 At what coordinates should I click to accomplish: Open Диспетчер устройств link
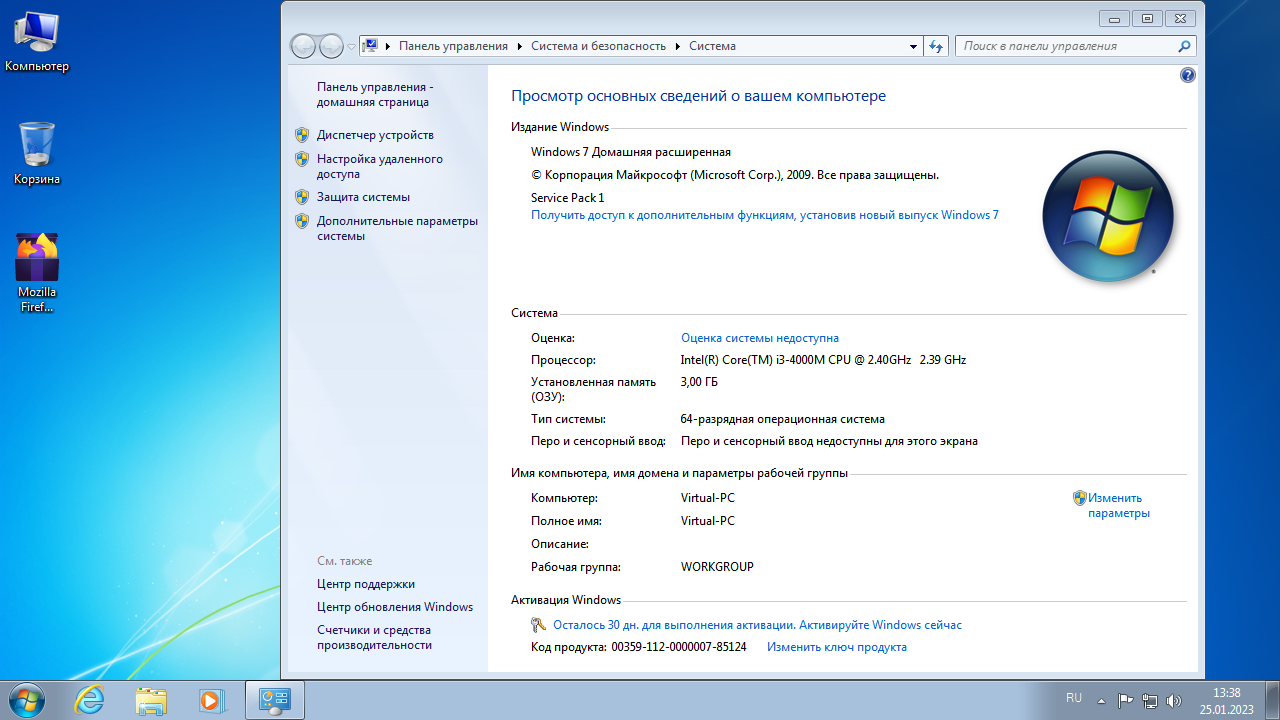375,135
